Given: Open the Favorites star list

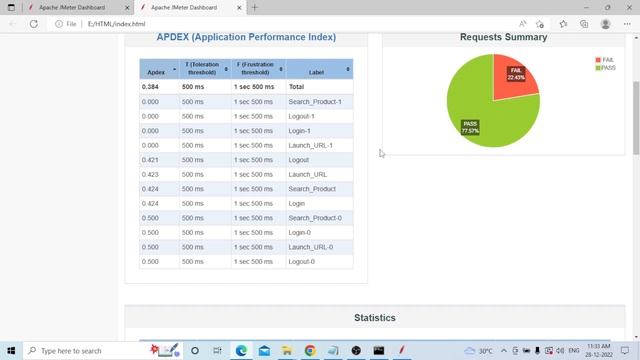Looking at the screenshot, I should [x=563, y=24].
